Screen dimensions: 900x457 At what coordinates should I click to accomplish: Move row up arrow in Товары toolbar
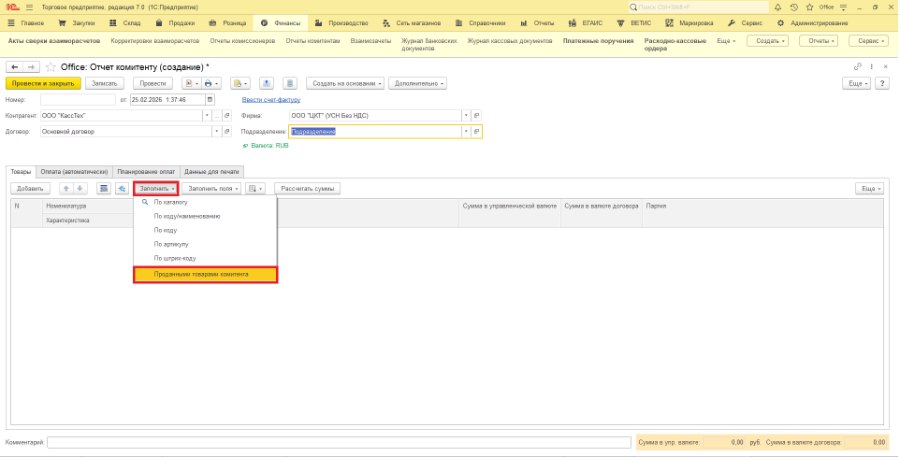click(66, 188)
